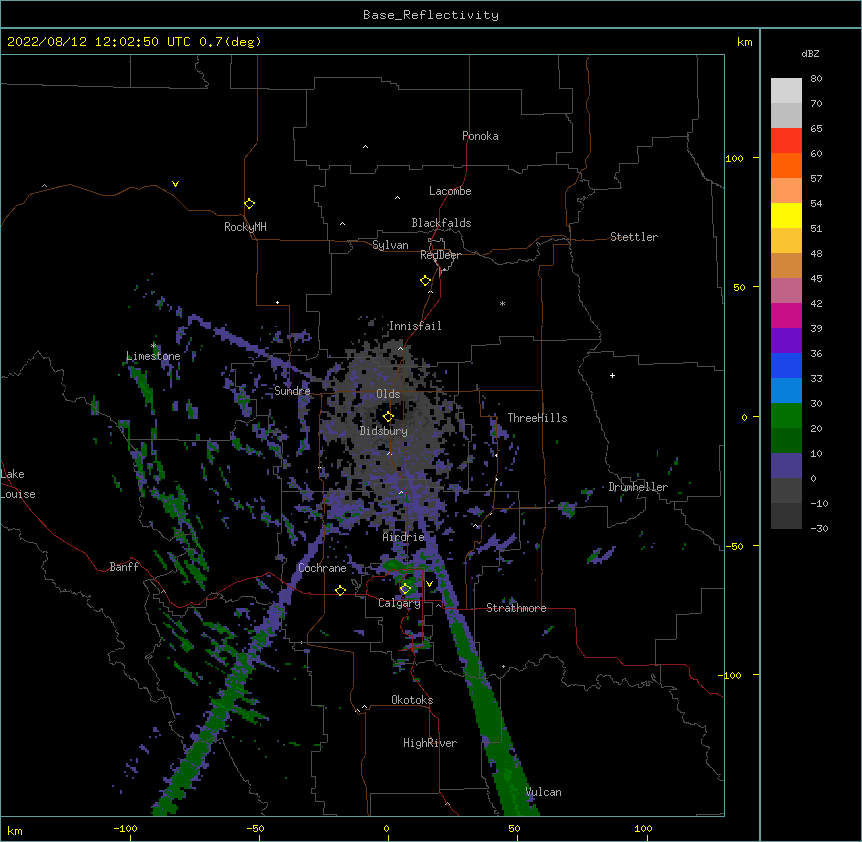Click the yellow V marker east of Calgary
The image size is (862, 842).
click(x=429, y=584)
